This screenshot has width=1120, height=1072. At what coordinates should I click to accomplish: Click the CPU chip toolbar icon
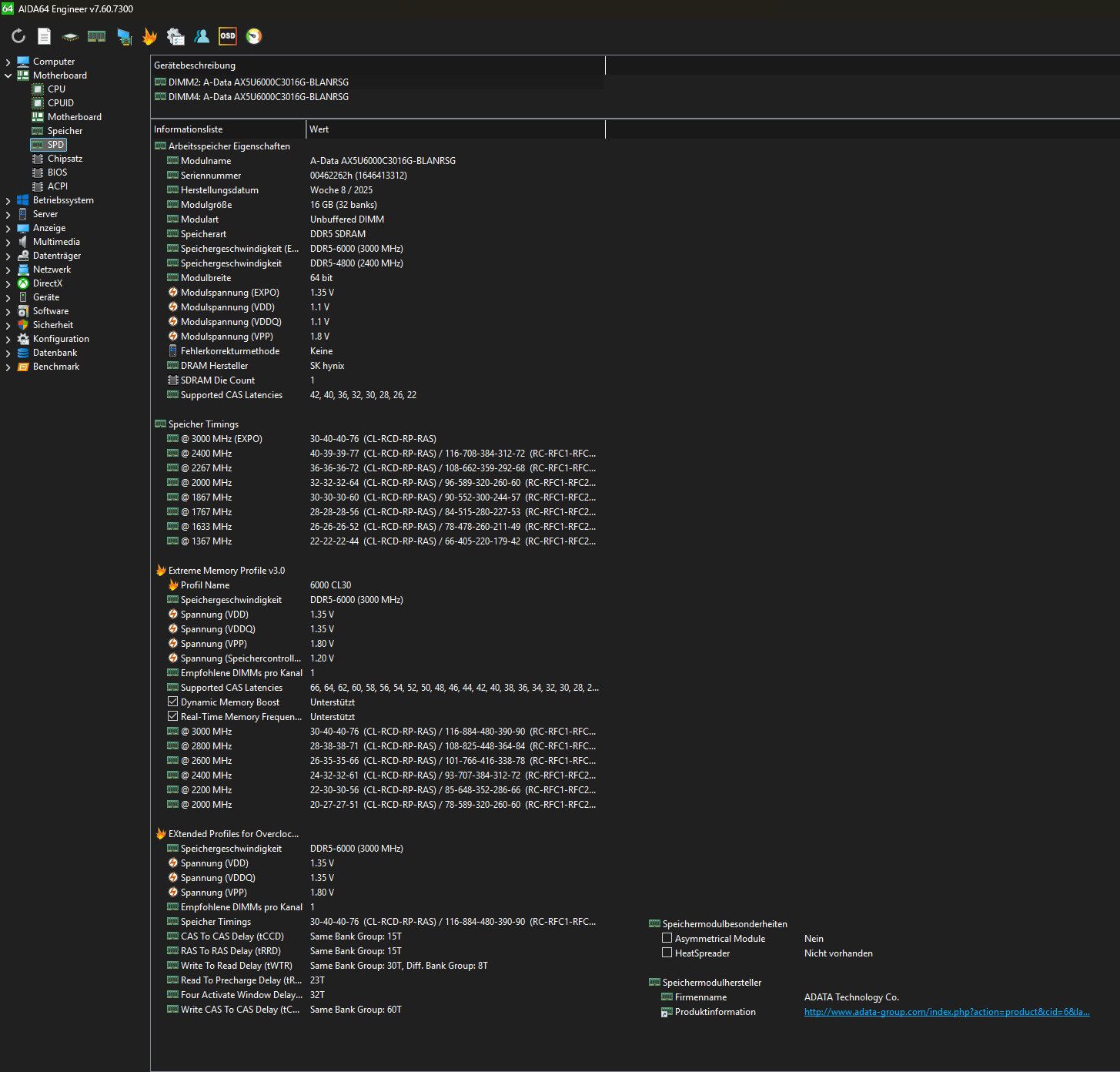pyautogui.click(x=70, y=36)
